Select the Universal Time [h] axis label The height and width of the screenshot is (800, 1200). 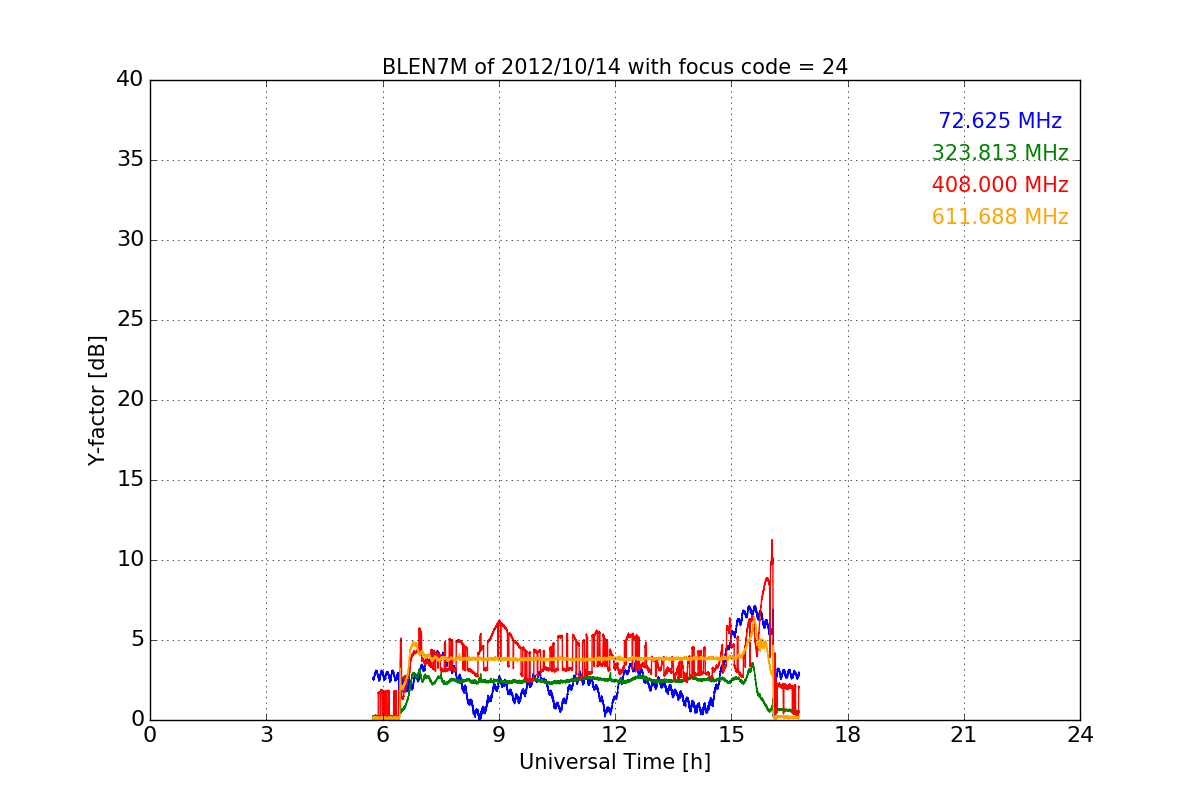pyautogui.click(x=614, y=762)
